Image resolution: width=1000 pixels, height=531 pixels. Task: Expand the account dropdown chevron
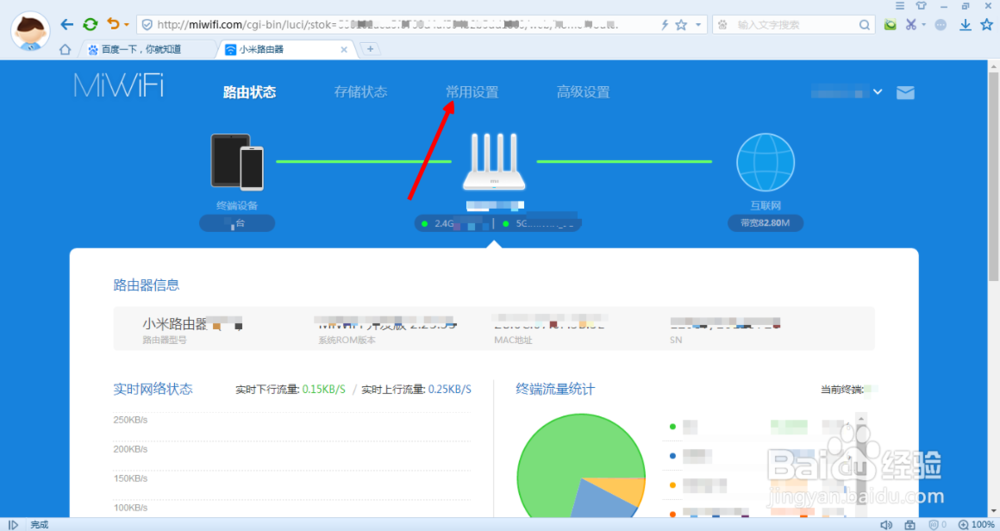(x=878, y=92)
